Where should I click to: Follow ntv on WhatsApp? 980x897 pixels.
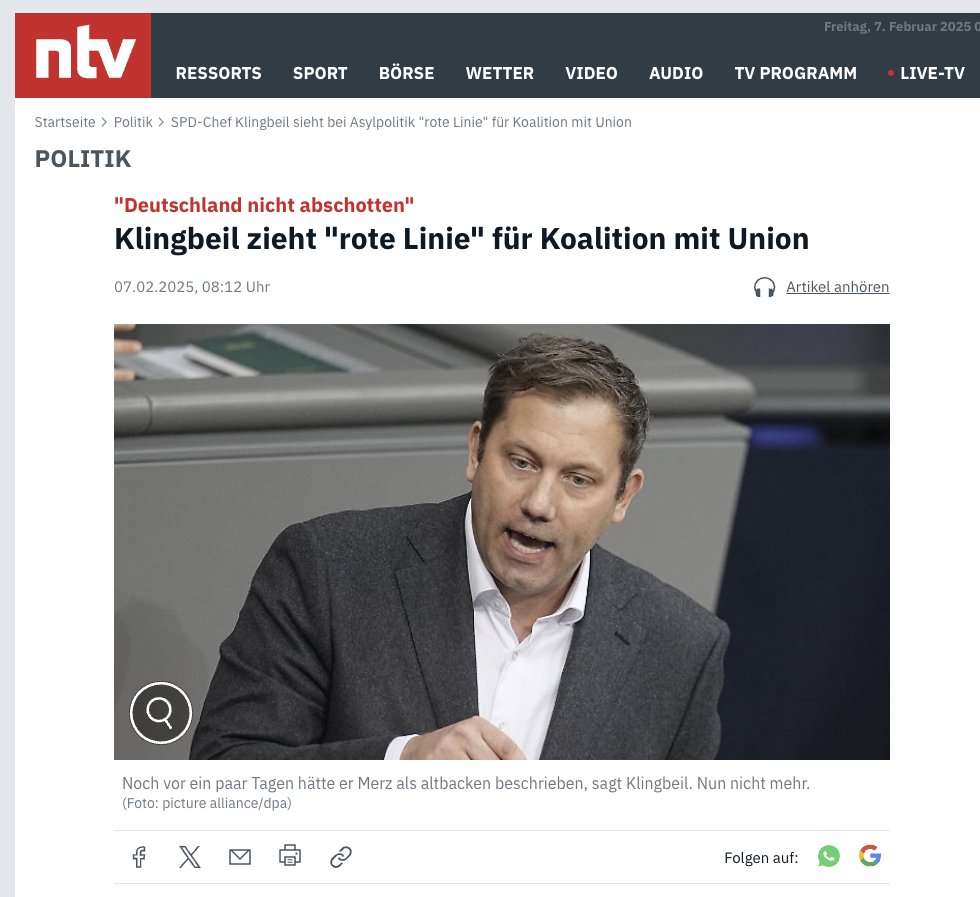tap(829, 856)
